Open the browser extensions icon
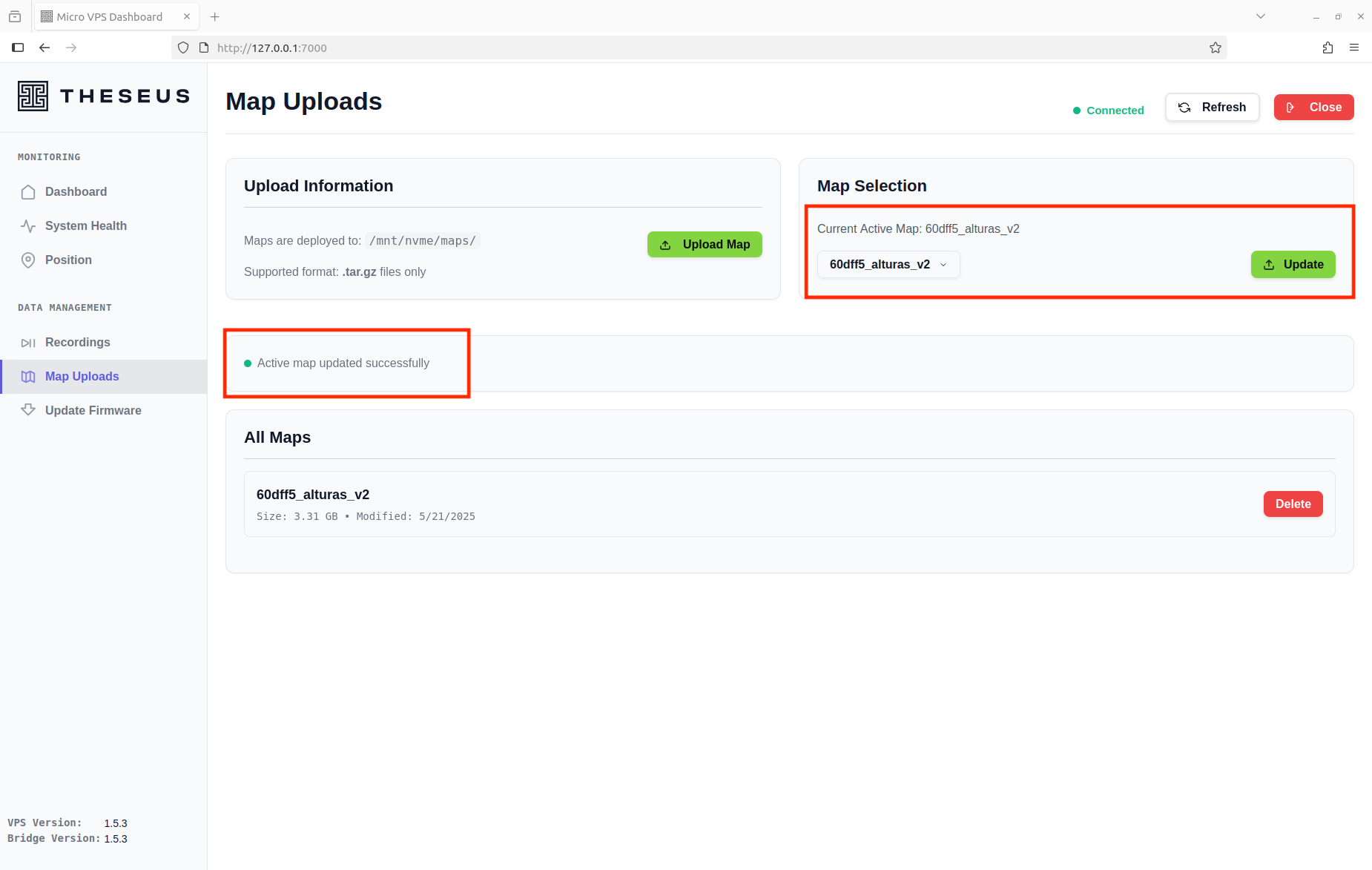Image resolution: width=1372 pixels, height=870 pixels. point(1328,48)
